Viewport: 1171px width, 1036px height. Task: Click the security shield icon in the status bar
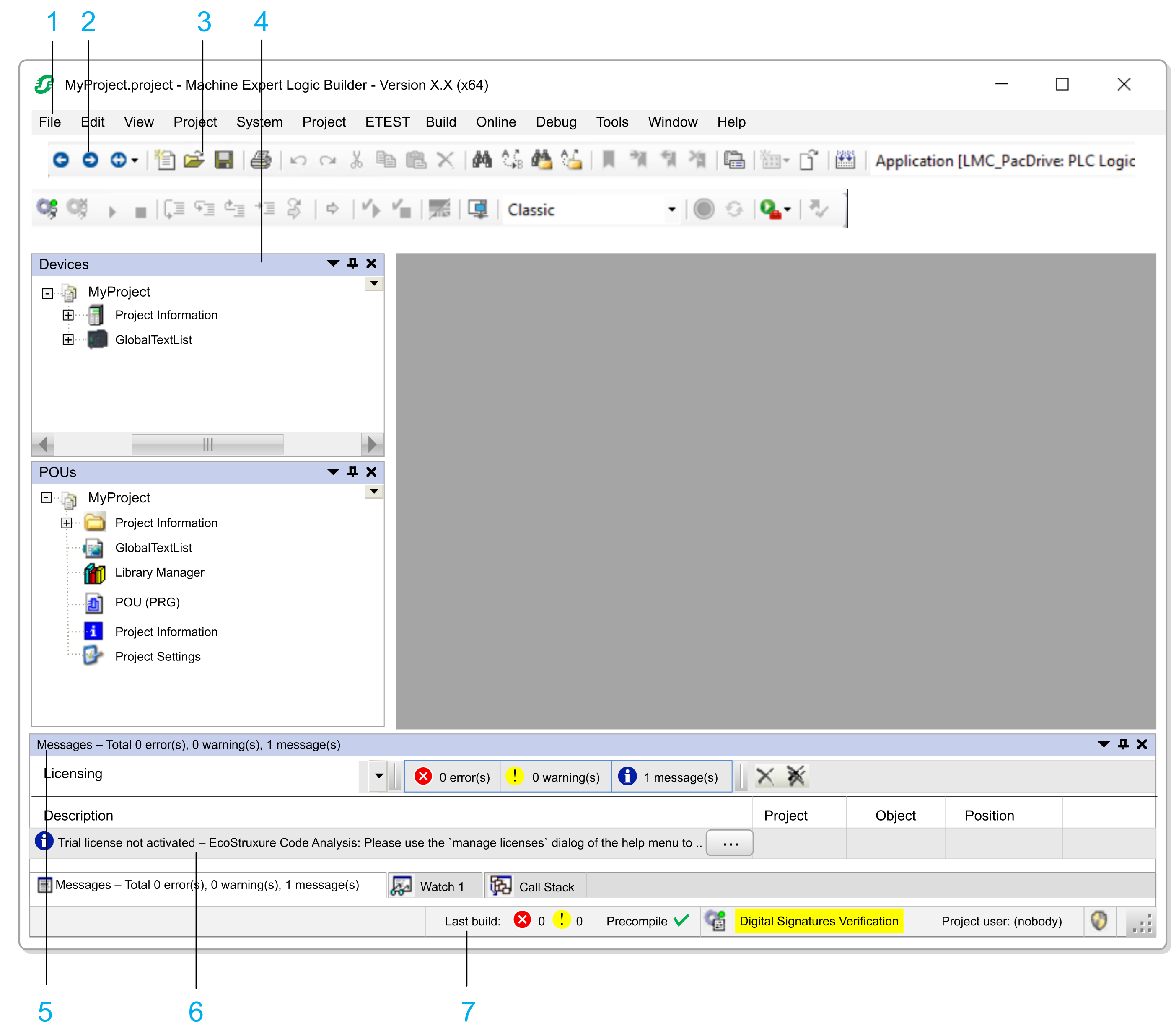1098,921
